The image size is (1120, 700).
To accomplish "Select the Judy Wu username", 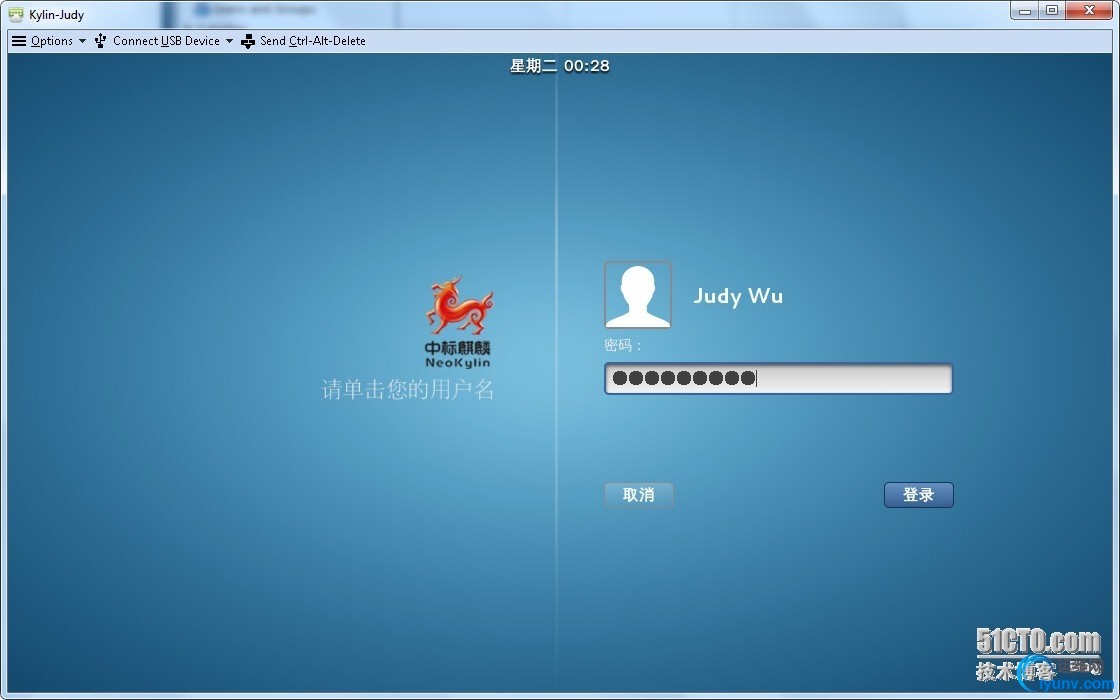I will (x=738, y=296).
